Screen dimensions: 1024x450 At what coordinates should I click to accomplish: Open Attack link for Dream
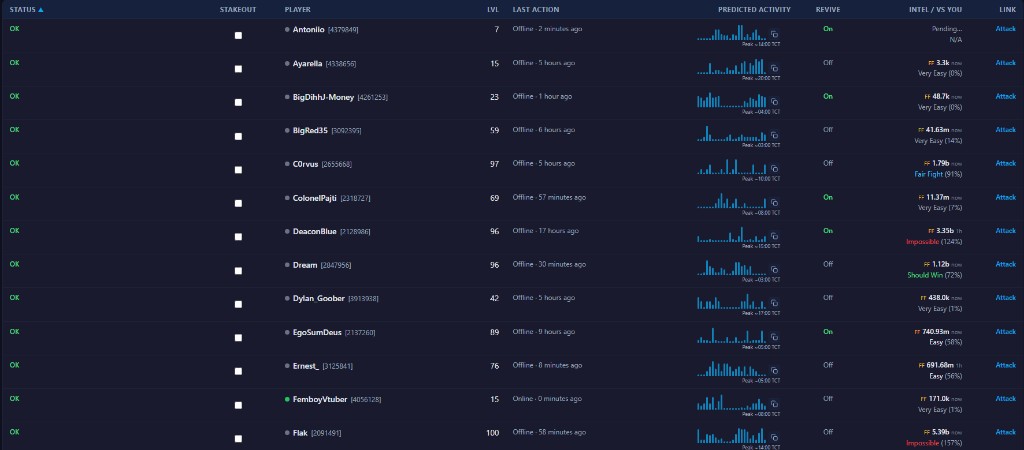(x=1006, y=265)
